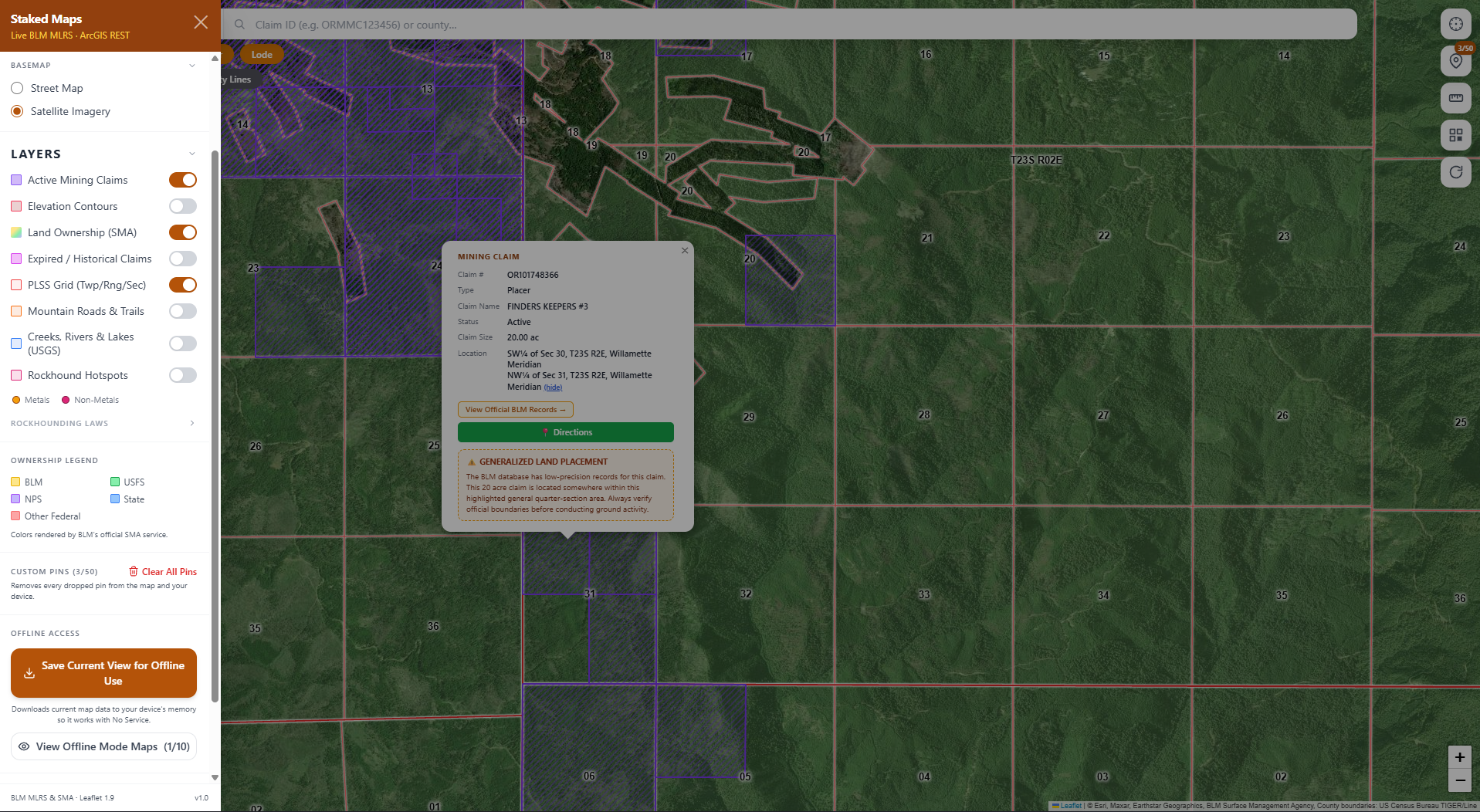Turn off Active Mining Claims layer

[x=183, y=180]
